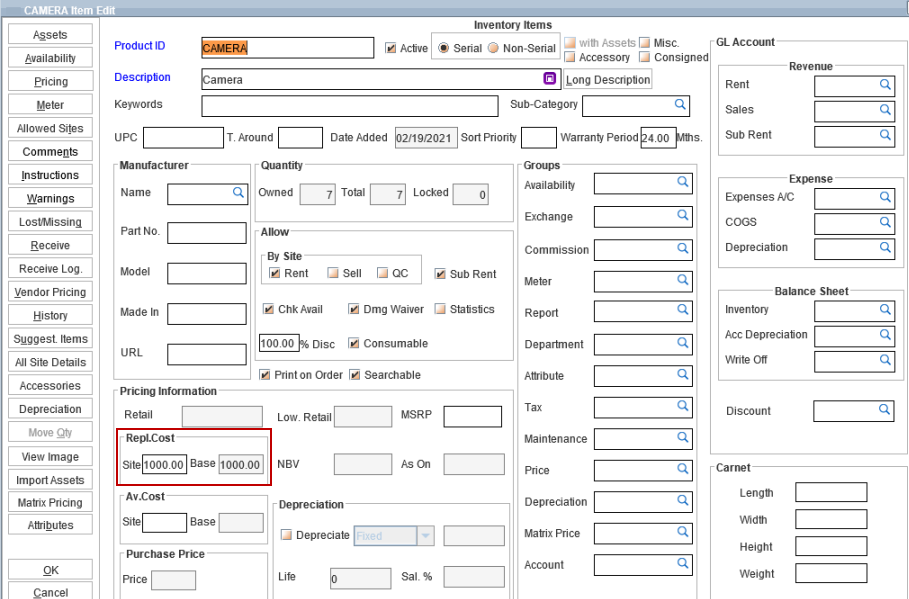This screenshot has width=909, height=599.
Task: Click the purple icon beside Description field
Action: point(549,79)
